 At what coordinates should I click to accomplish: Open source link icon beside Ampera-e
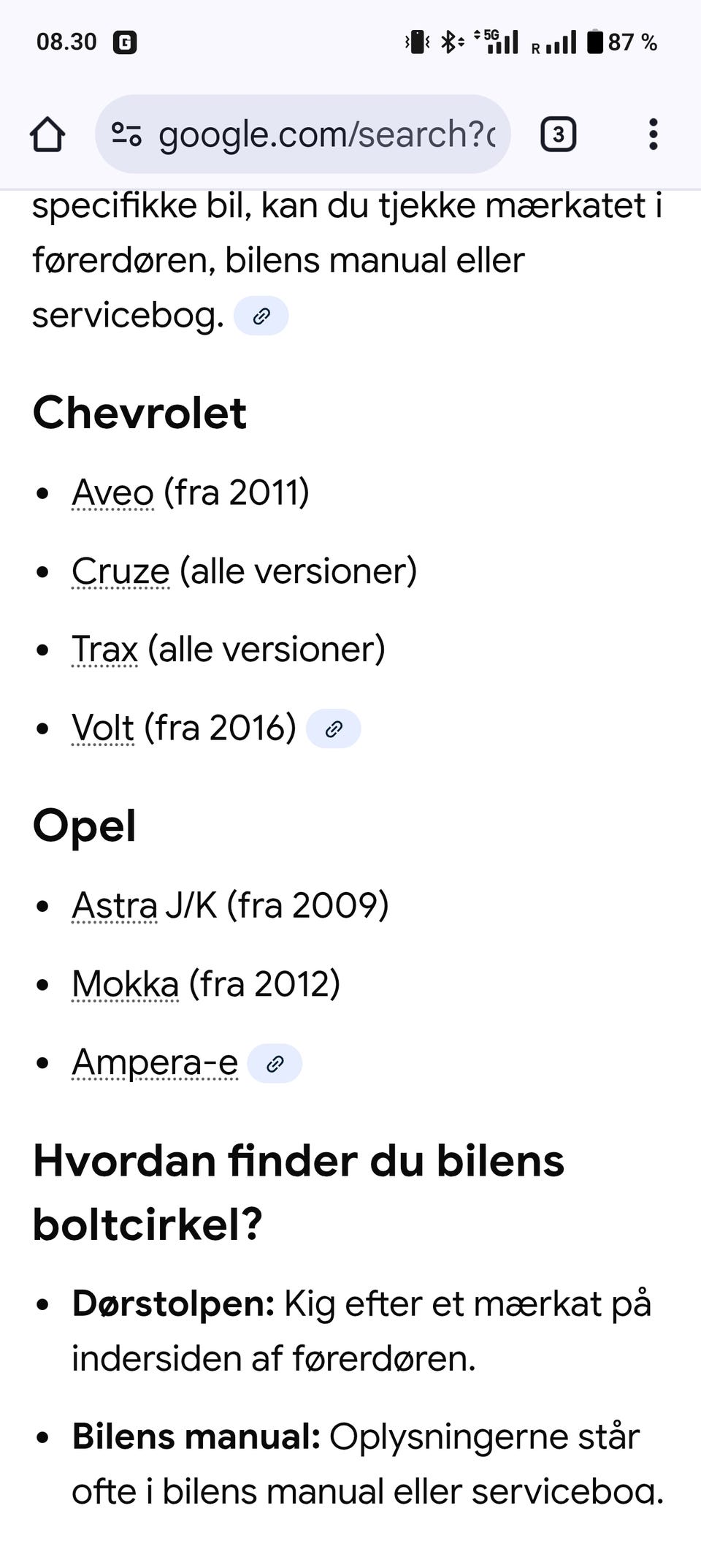[x=275, y=1063]
